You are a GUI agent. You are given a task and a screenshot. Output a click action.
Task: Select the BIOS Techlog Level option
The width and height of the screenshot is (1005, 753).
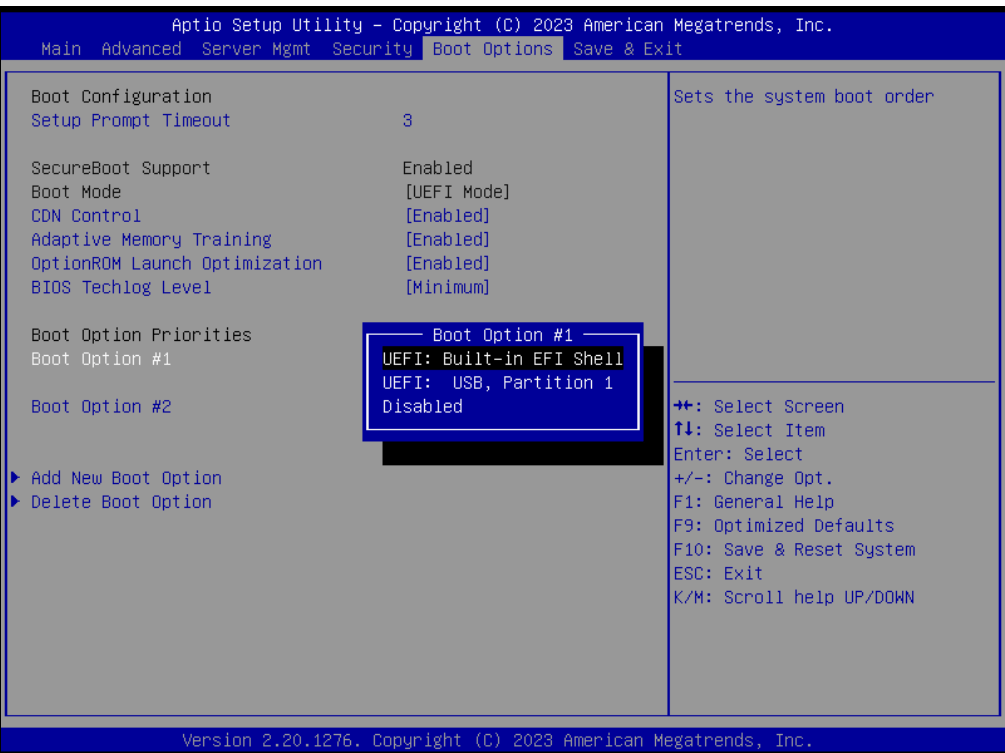coord(121,287)
